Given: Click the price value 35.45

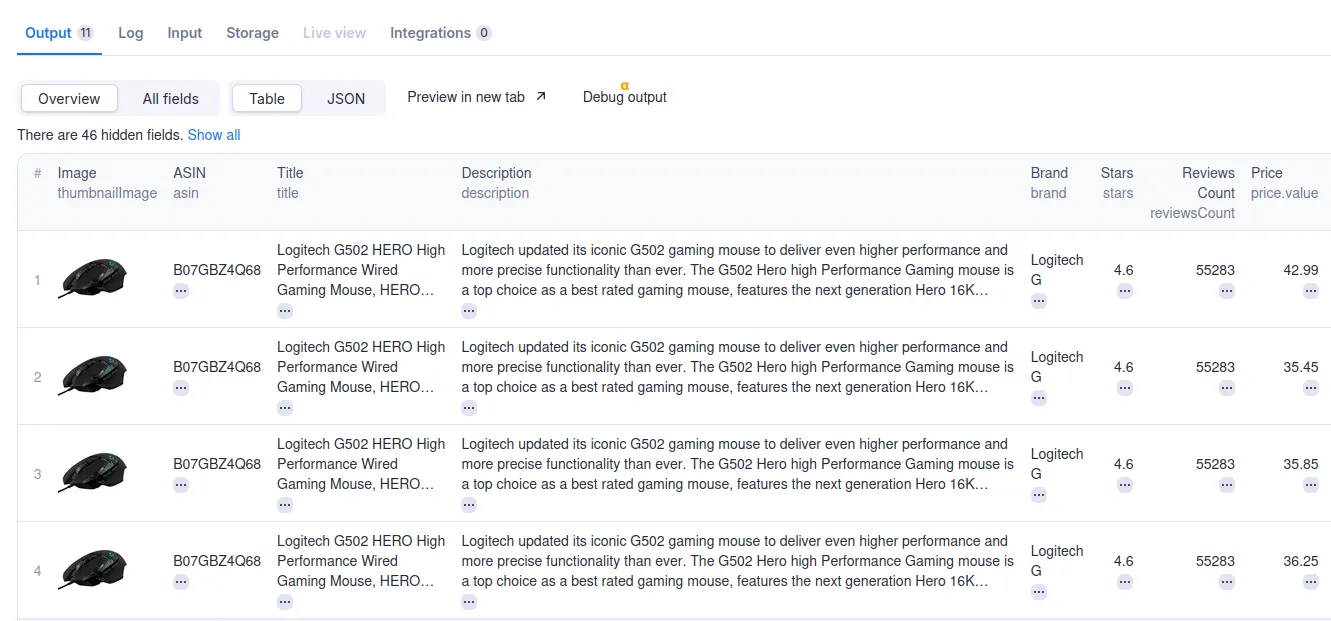Looking at the screenshot, I should pos(1301,367).
